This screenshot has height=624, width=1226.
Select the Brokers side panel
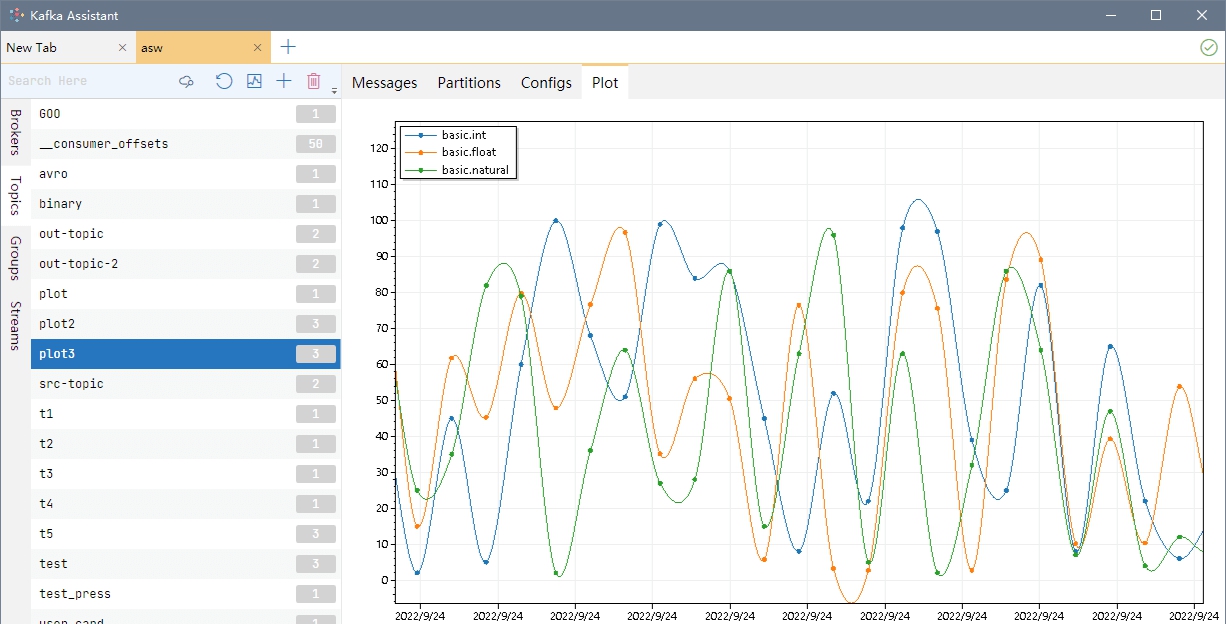point(15,132)
